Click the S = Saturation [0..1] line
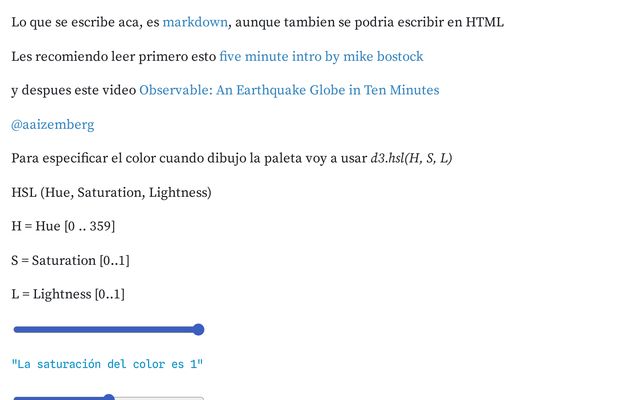The image size is (640, 400). click(x=70, y=260)
